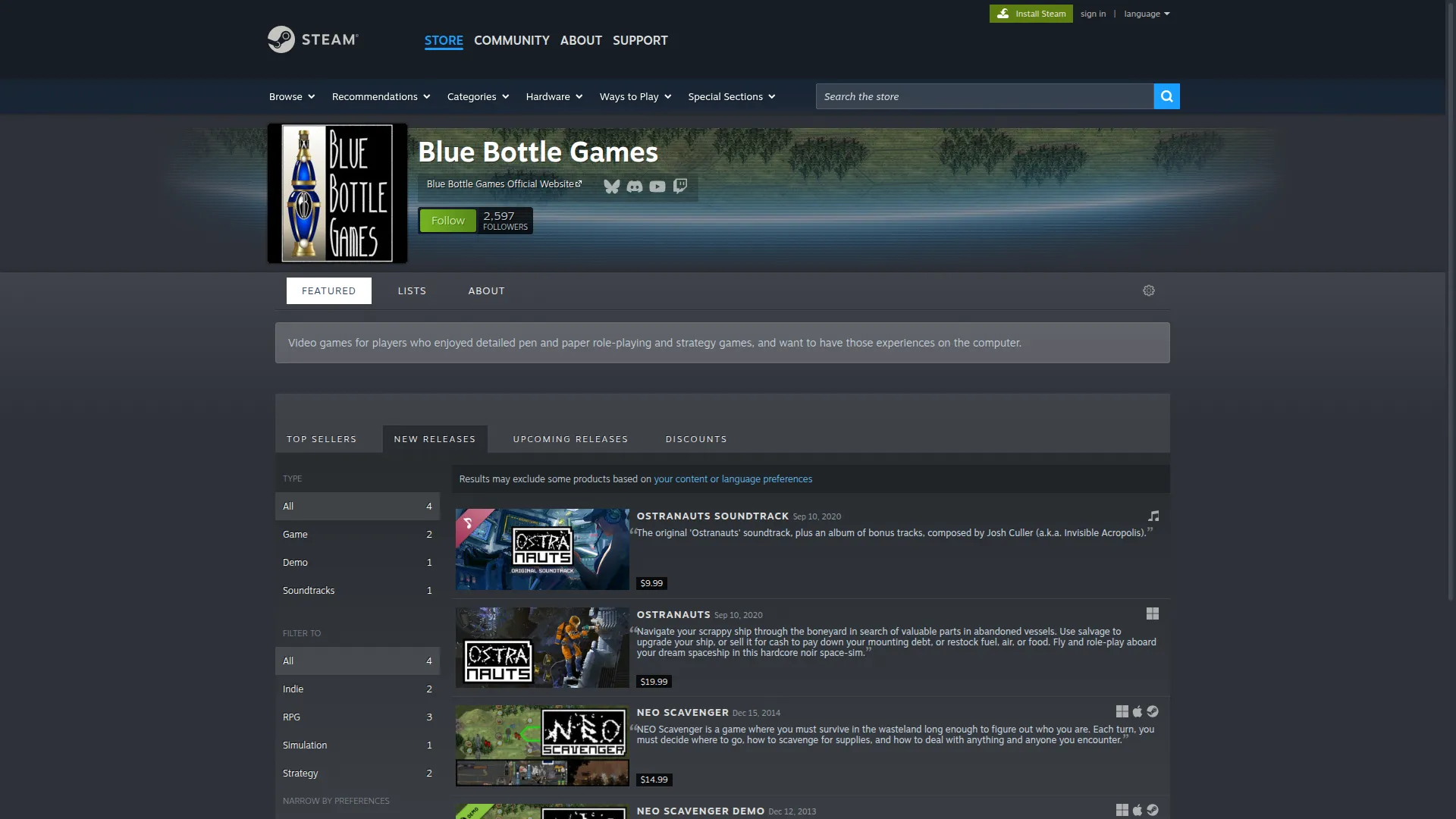Viewport: 1456px width, 819px height.
Task: Open OSTRANAUTS SOUNDTRACK title
Action: [x=713, y=516]
